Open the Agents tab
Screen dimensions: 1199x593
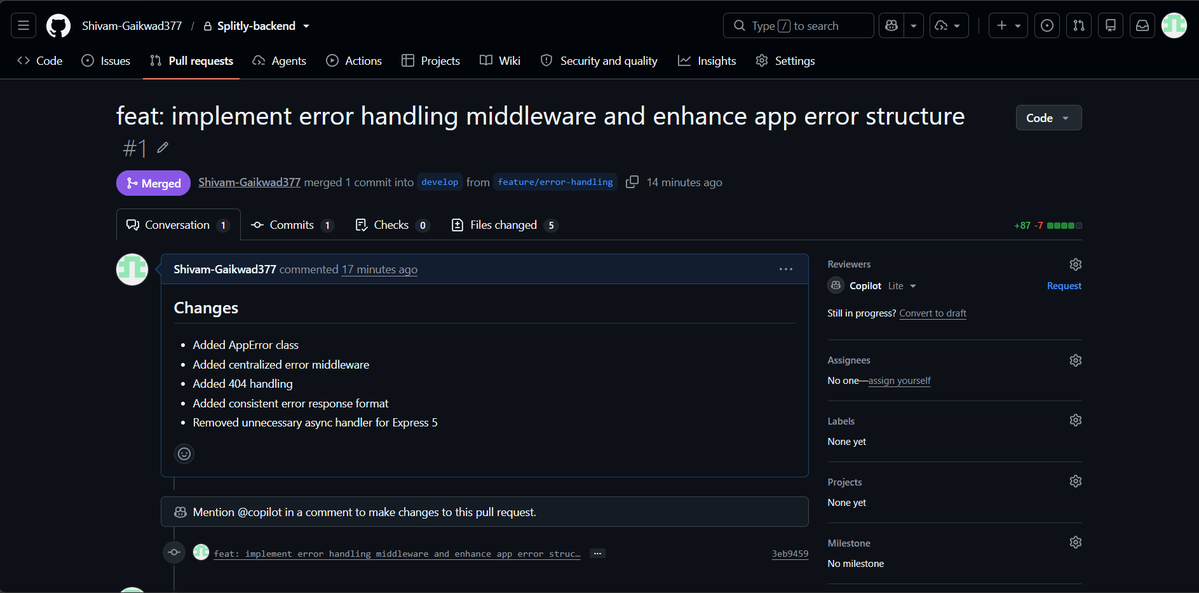click(x=279, y=60)
